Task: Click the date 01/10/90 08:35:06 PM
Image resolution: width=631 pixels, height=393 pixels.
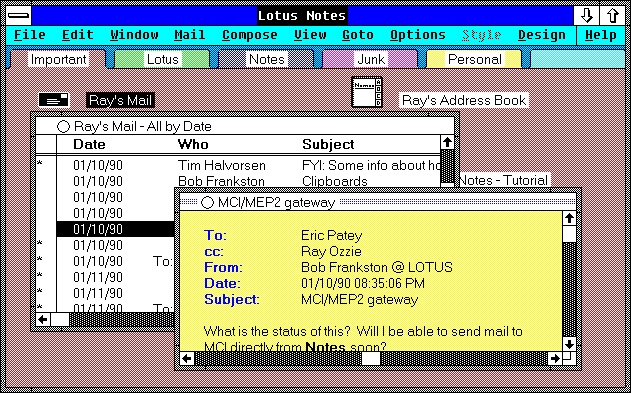Action: click(363, 283)
